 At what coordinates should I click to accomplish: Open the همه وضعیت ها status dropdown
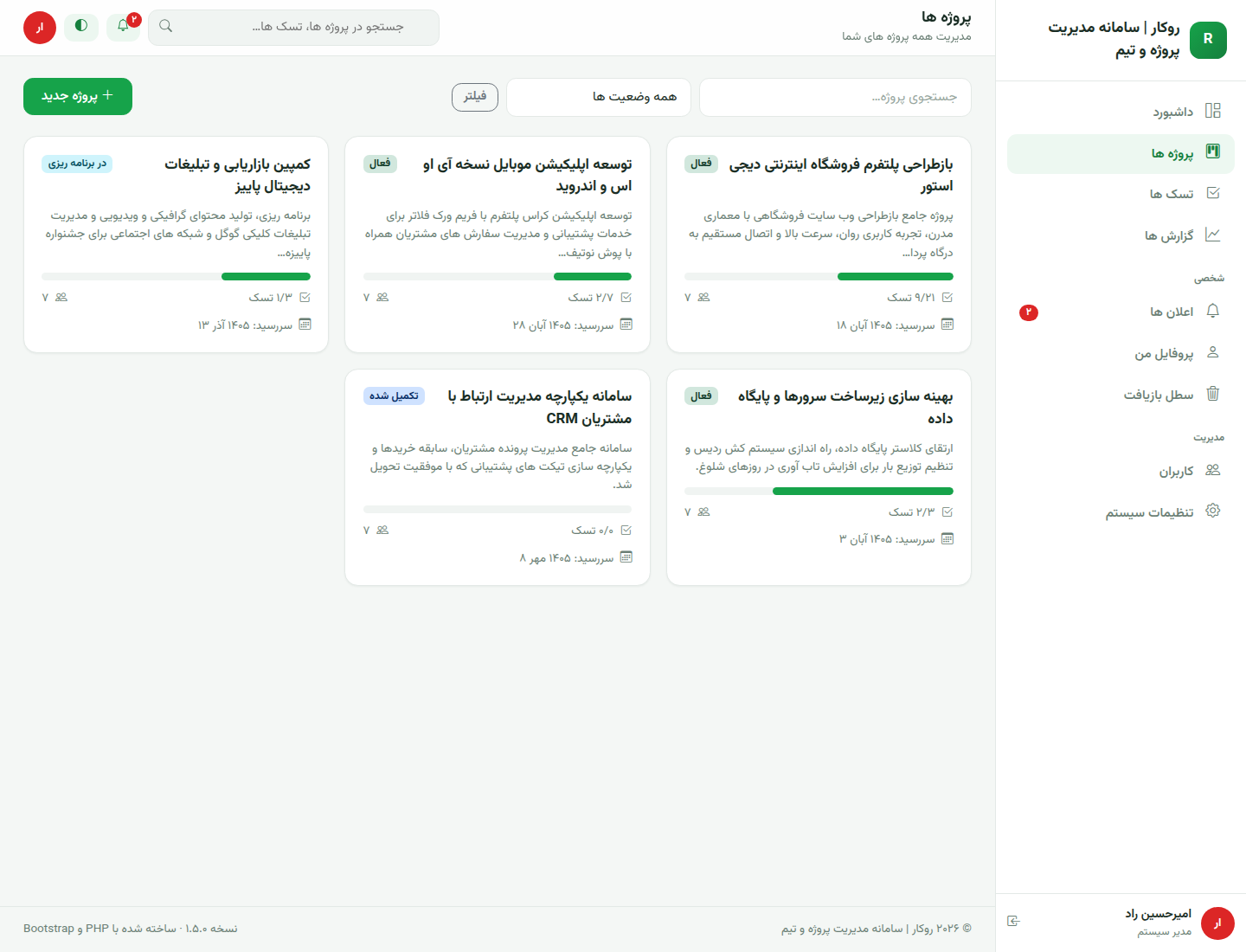[599, 97]
